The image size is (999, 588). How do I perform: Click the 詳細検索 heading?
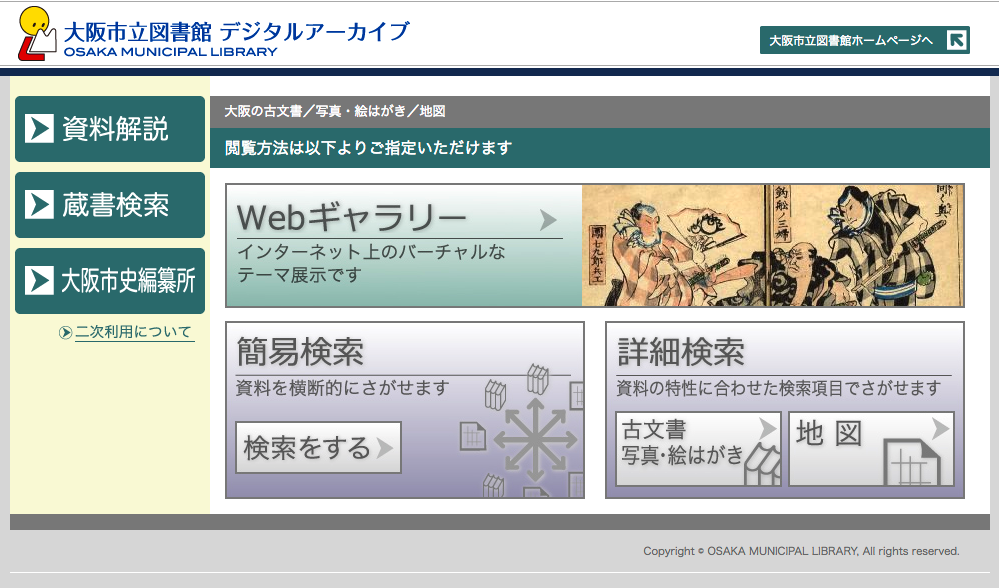[680, 352]
